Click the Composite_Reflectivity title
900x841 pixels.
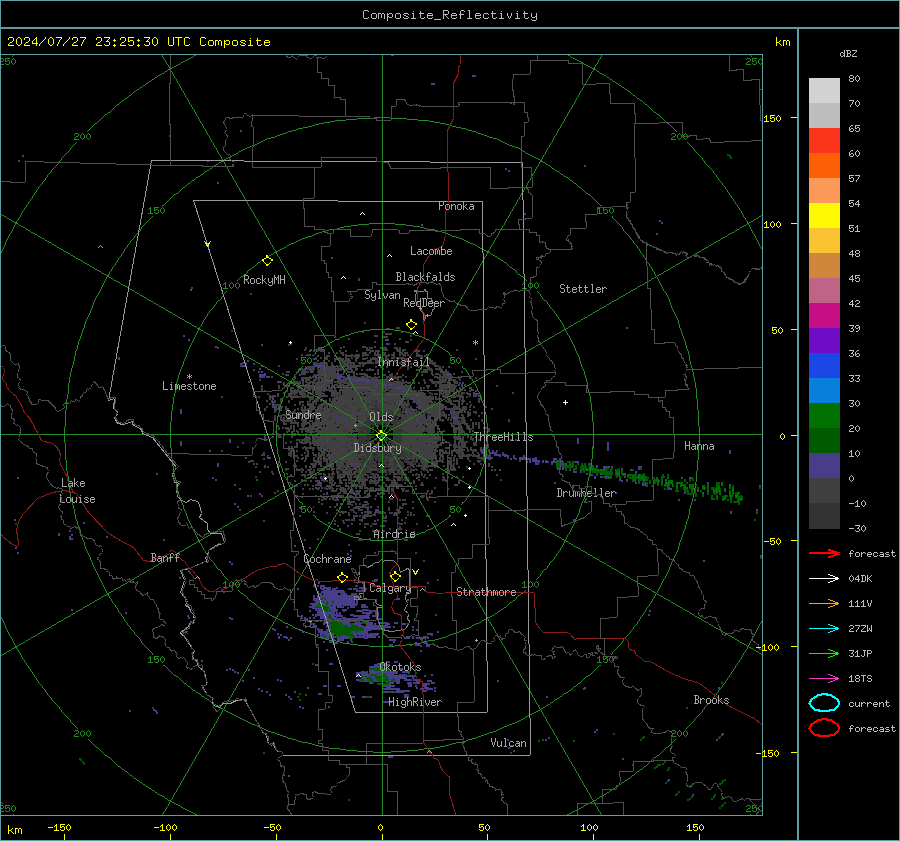click(450, 15)
